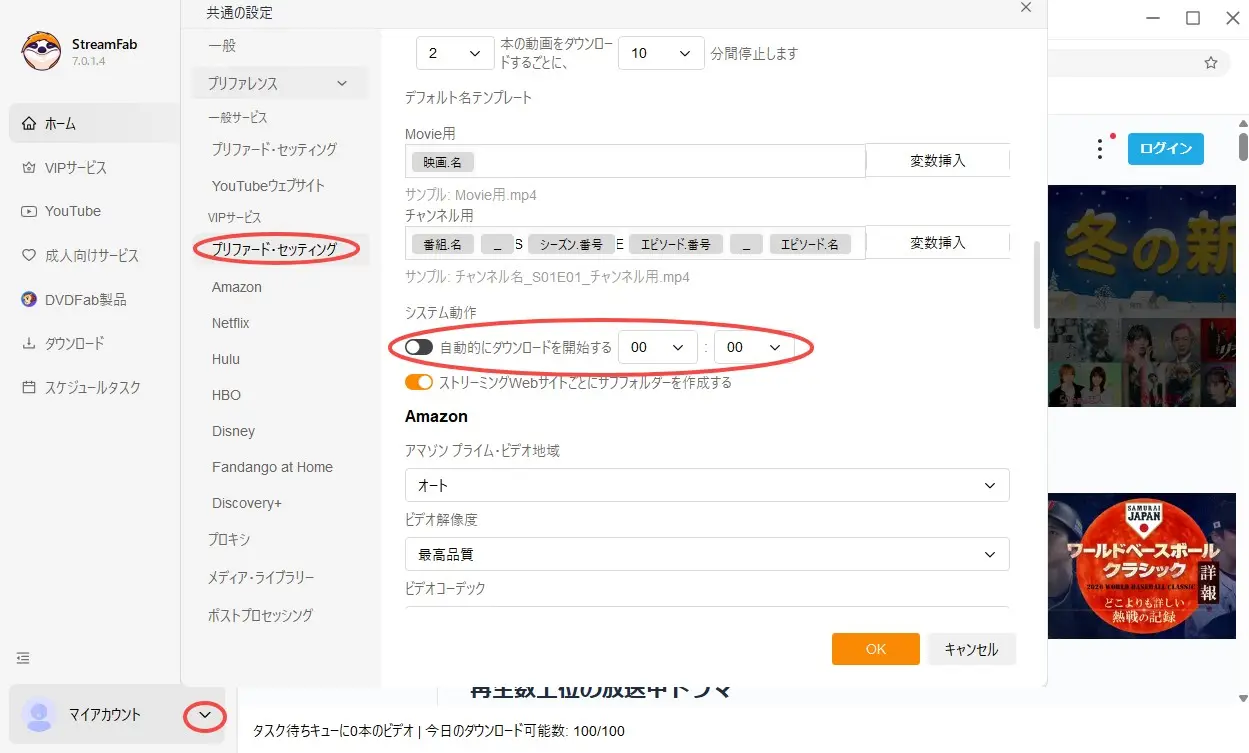Screen dimensions: 1249x753
Task: Collapse the プリファレンス section chevron
Action: (x=342, y=84)
